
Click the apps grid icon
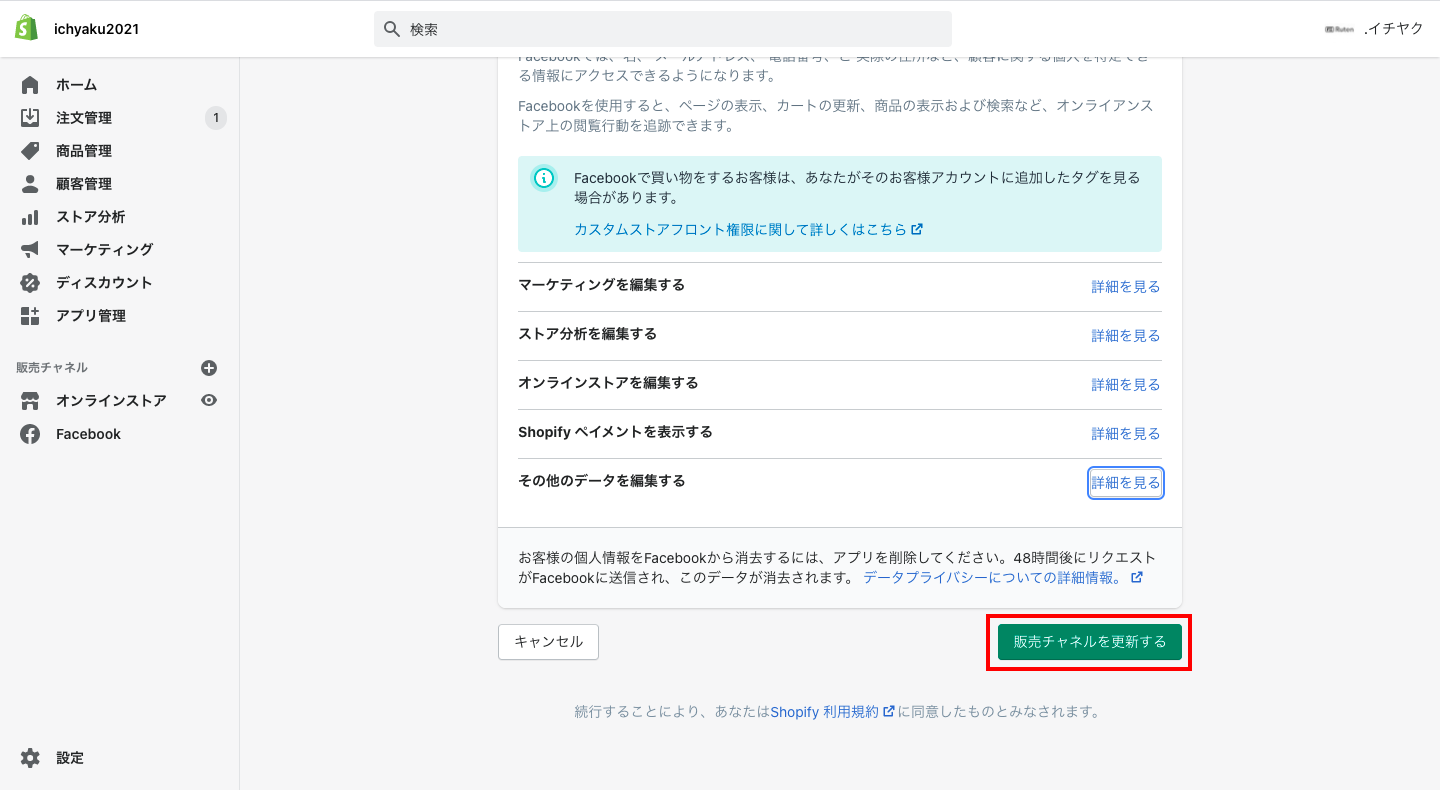(30, 316)
